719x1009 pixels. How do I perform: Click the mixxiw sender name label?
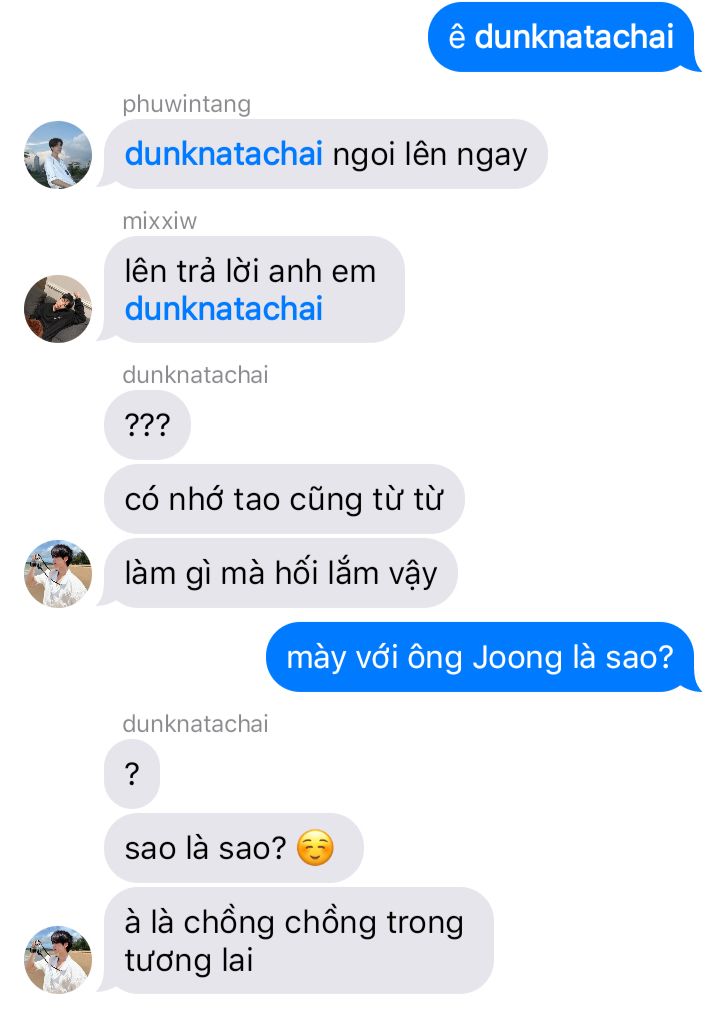(x=160, y=221)
